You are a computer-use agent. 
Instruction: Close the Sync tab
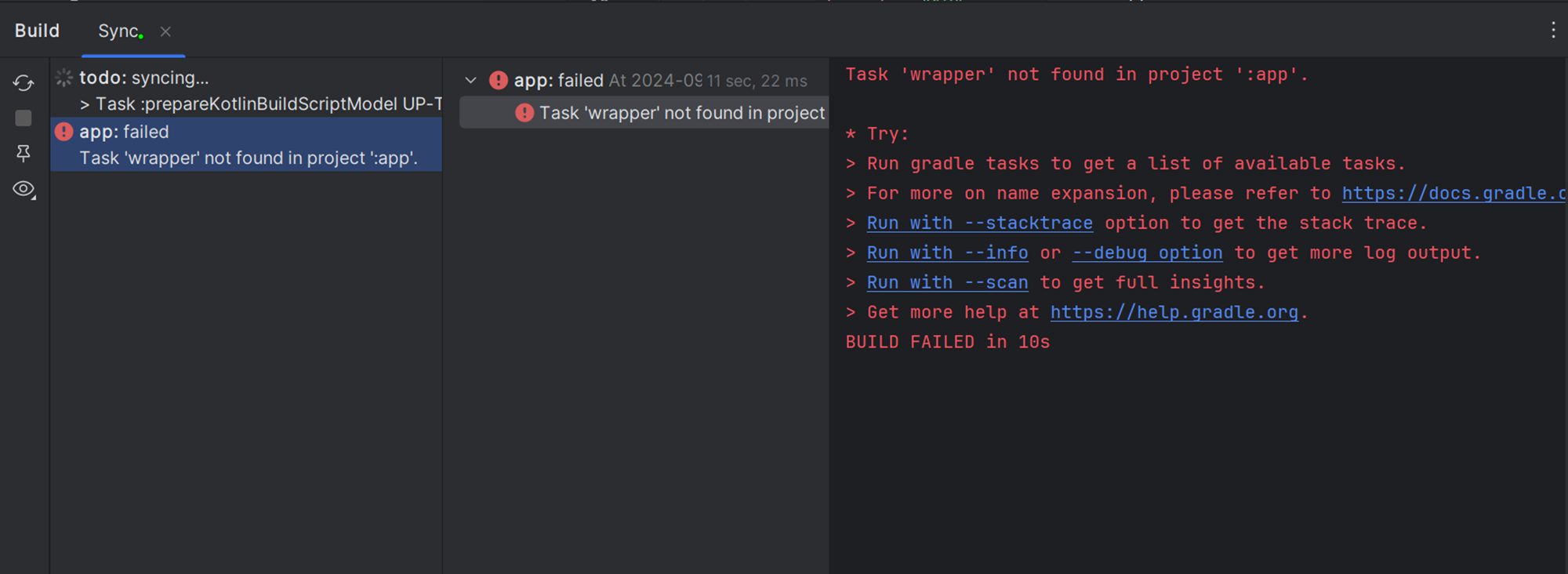coord(165,31)
